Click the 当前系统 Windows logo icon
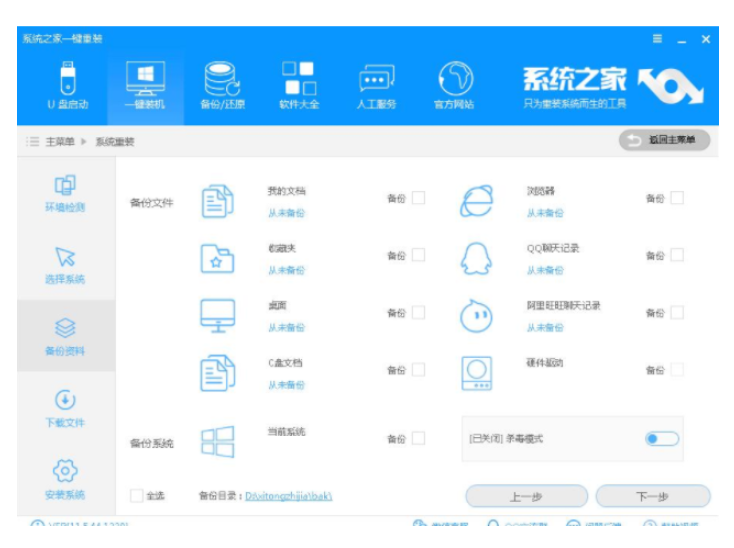The height and width of the screenshot is (548, 734). (218, 441)
